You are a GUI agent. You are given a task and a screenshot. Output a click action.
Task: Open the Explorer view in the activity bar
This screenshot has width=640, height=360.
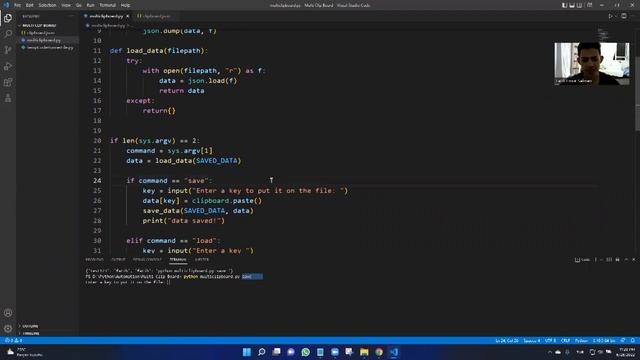click(8, 18)
